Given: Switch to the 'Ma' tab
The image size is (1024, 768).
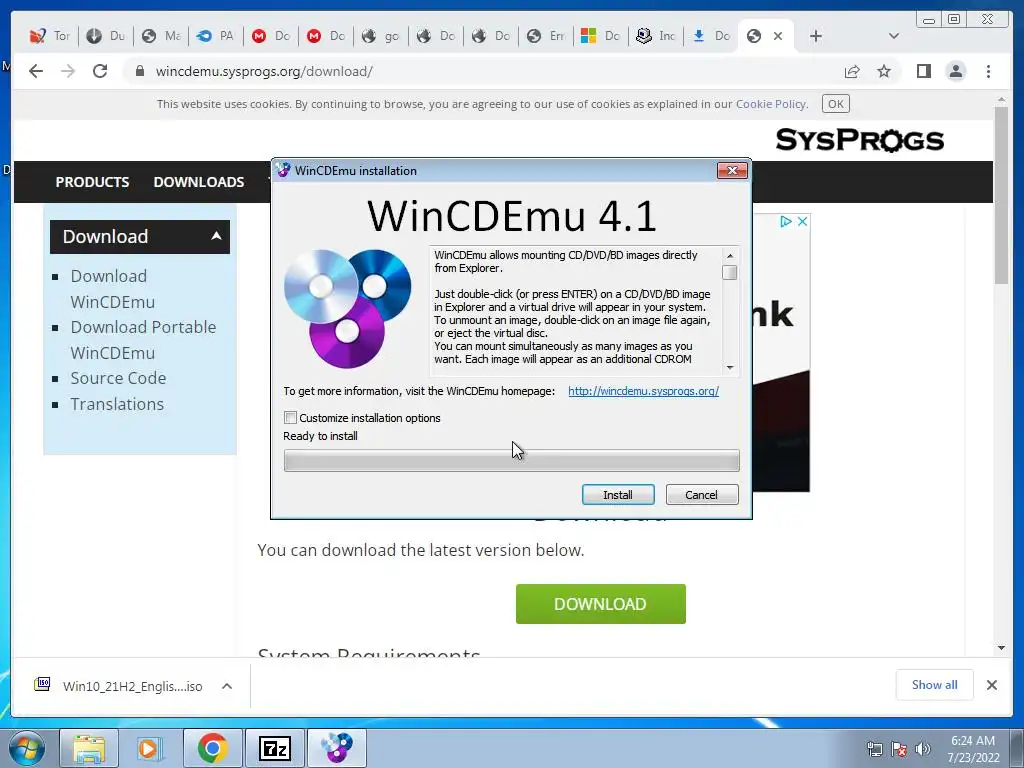Looking at the screenshot, I should (161, 36).
